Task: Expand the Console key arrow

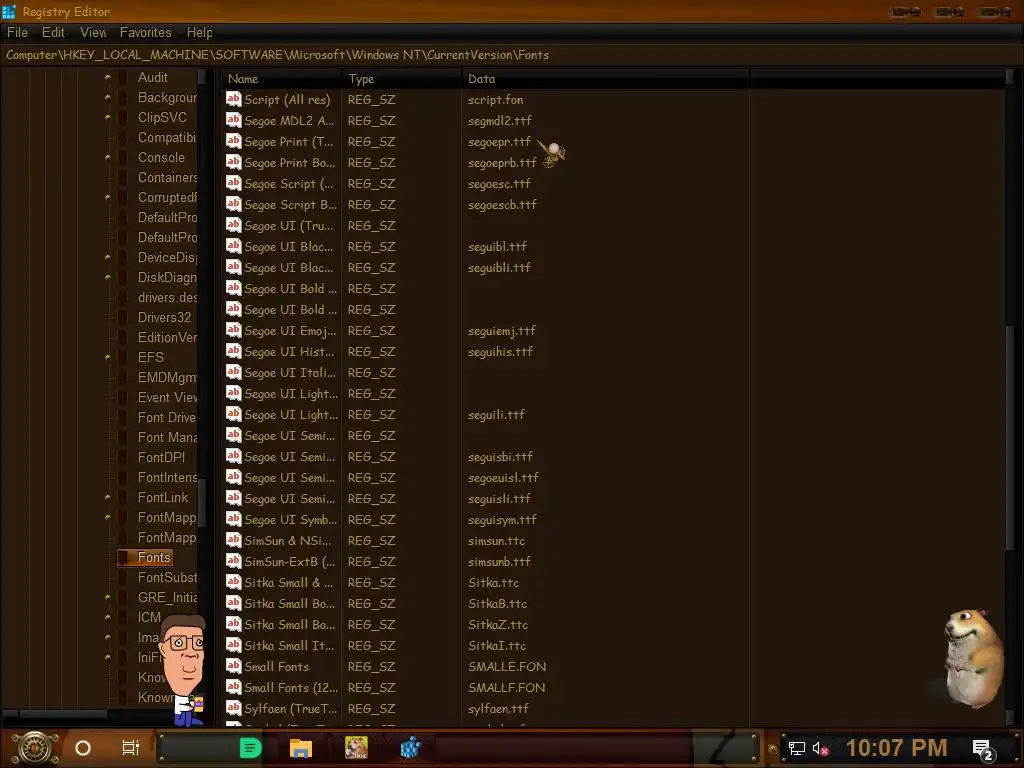Action: 108,157
